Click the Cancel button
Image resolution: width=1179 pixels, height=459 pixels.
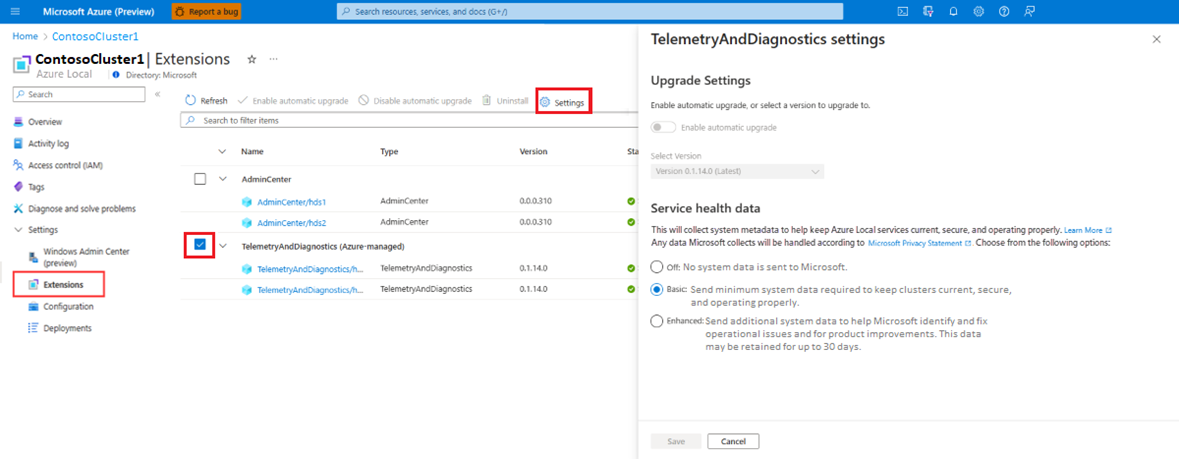733,442
